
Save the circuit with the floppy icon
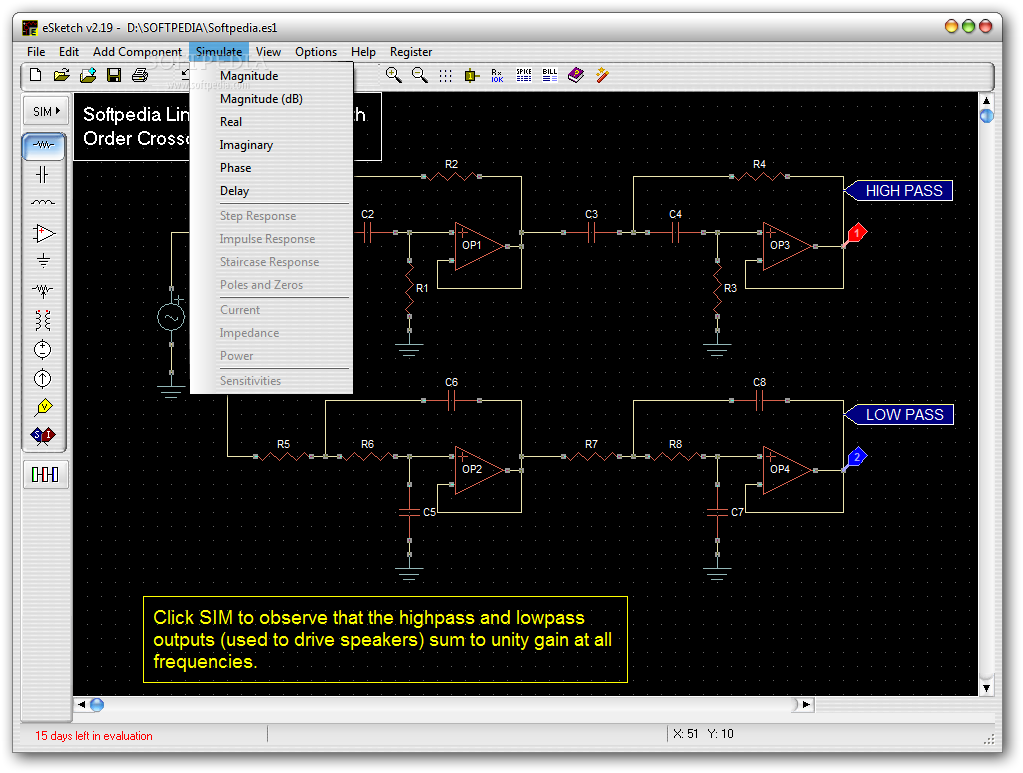tap(114, 75)
